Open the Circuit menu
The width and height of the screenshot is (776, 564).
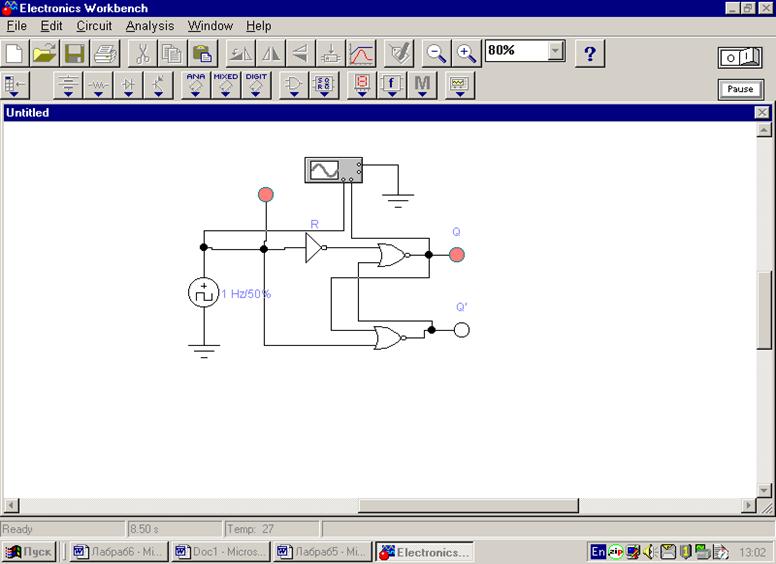94,26
